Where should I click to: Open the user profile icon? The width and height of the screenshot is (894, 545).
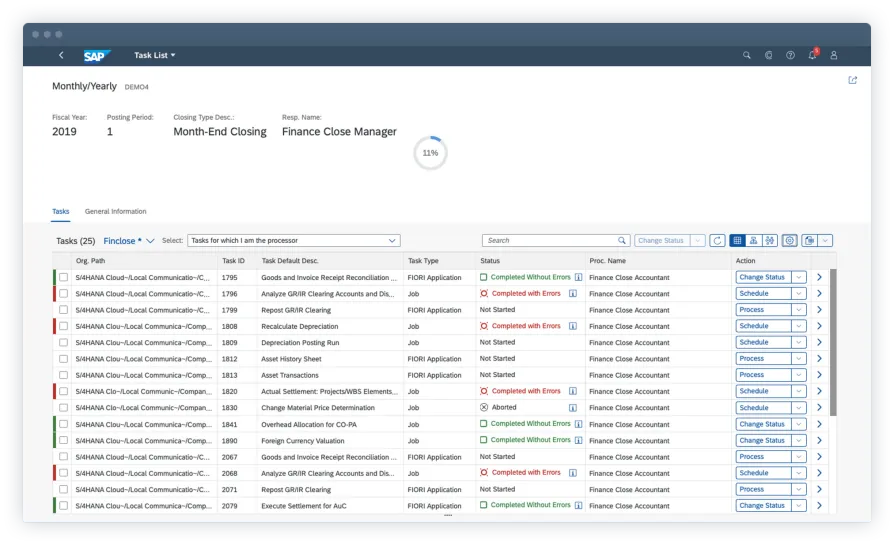(834, 56)
